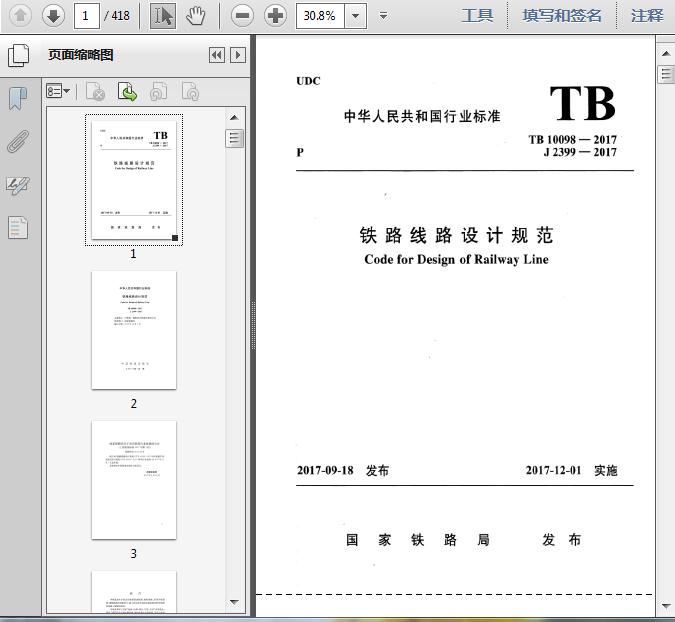Zoom out with the minus button
Image resolution: width=675 pixels, height=622 pixels.
(x=242, y=16)
